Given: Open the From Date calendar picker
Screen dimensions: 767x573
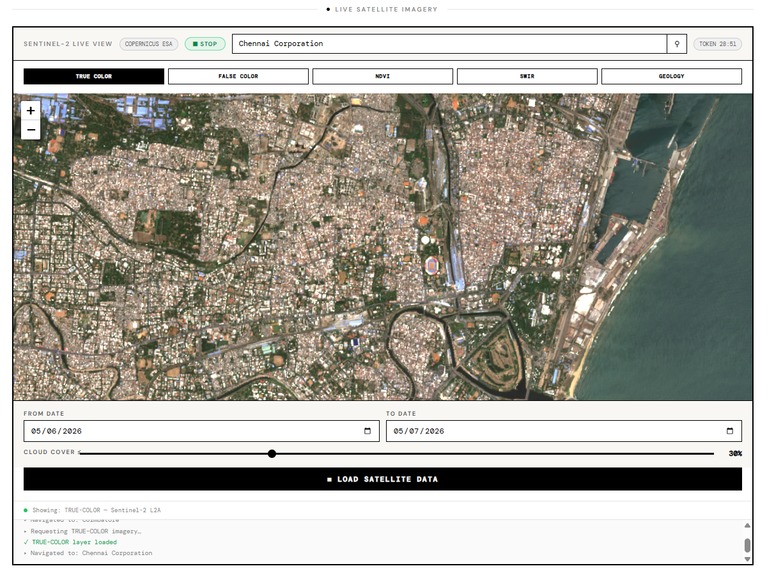Looking at the screenshot, I should [367, 431].
